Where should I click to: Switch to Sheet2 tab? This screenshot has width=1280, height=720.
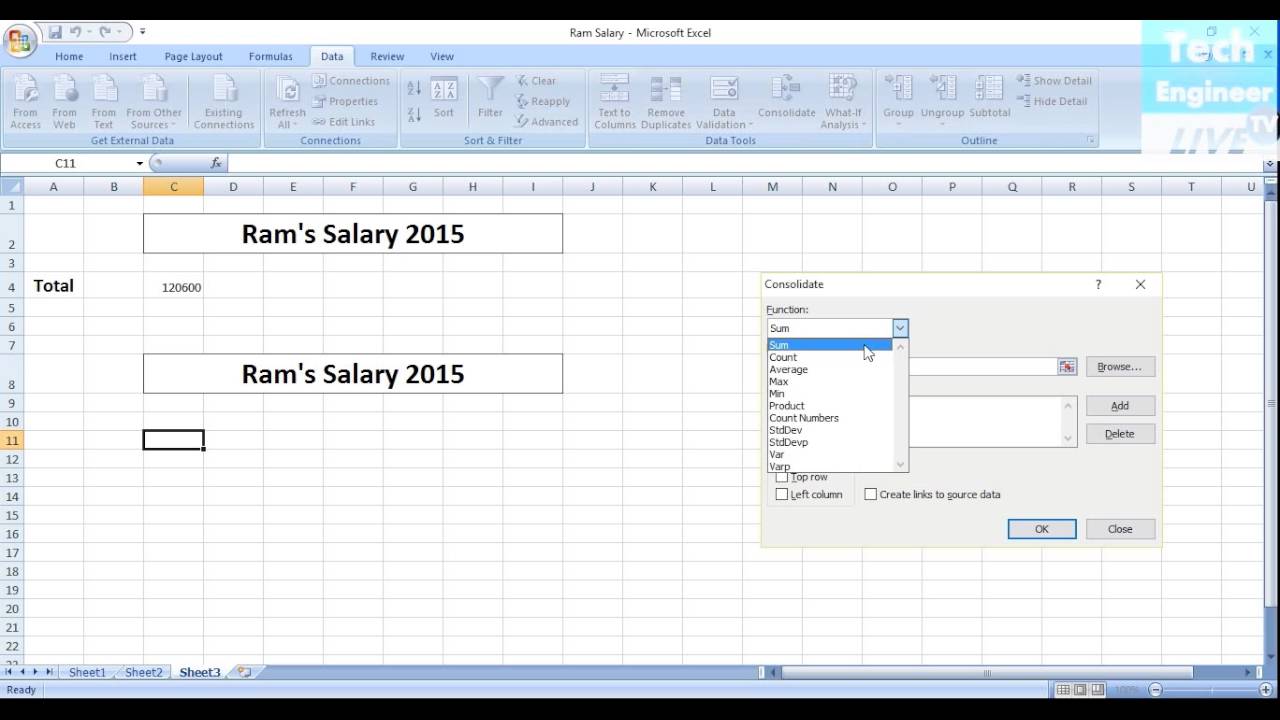[x=144, y=672]
